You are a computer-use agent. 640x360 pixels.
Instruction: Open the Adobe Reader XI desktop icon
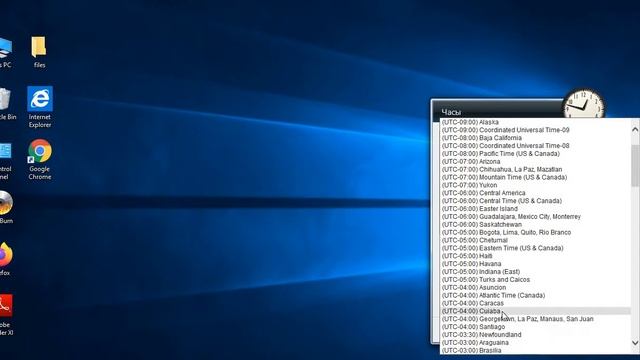(6, 314)
